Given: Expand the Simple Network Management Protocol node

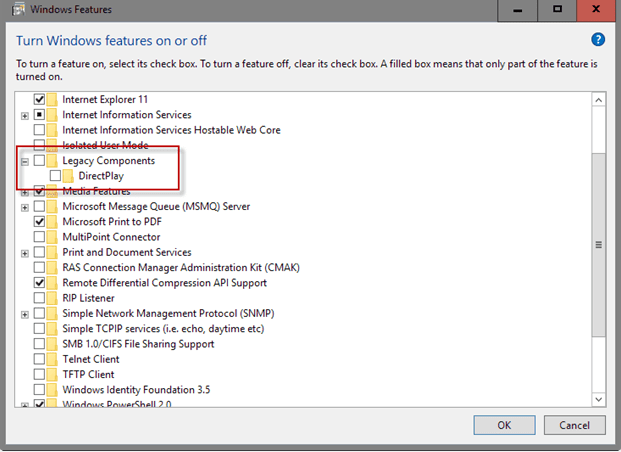Looking at the screenshot, I should pos(24,314).
